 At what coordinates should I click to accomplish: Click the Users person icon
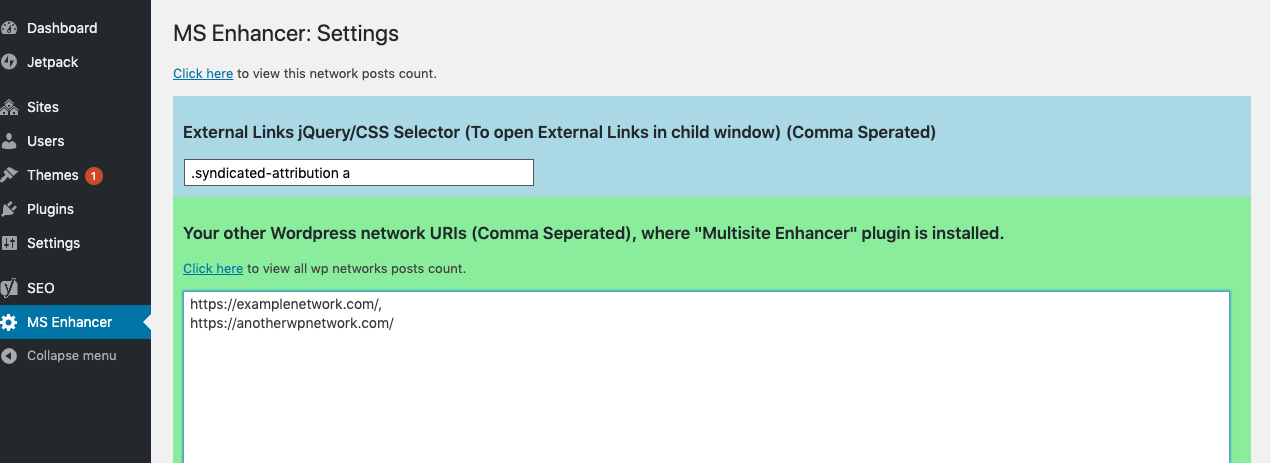(9, 141)
